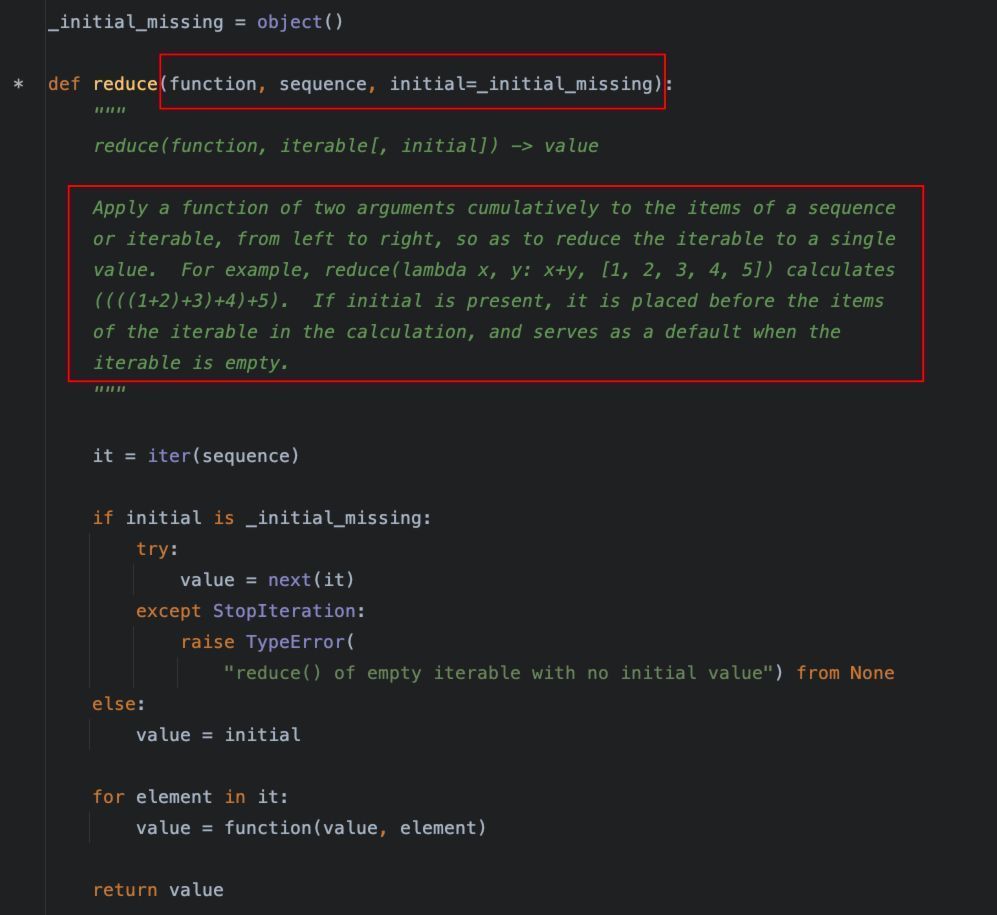
Task: Click the return value statement
Action: pyautogui.click(x=158, y=890)
